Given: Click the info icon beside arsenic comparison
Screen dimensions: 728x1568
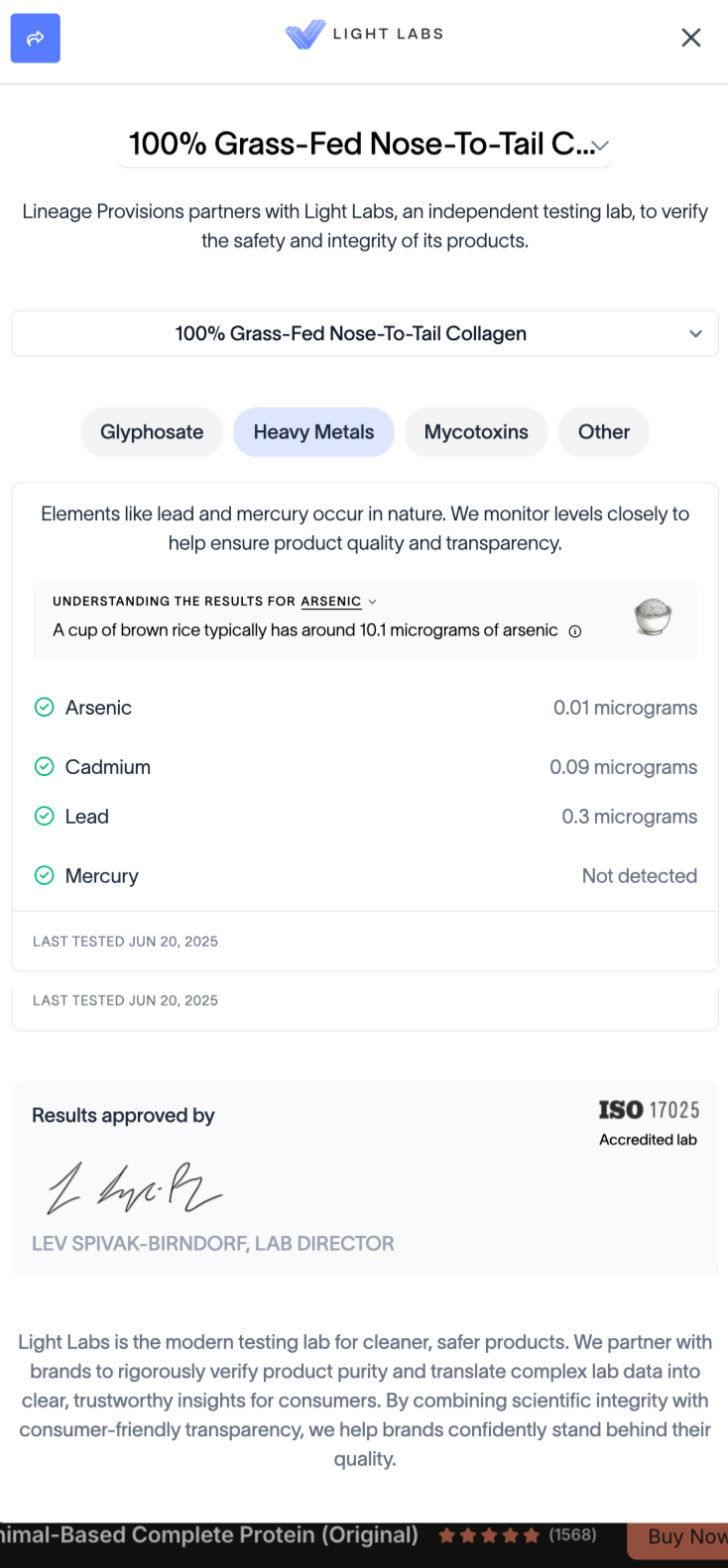Looking at the screenshot, I should pyautogui.click(x=575, y=631).
